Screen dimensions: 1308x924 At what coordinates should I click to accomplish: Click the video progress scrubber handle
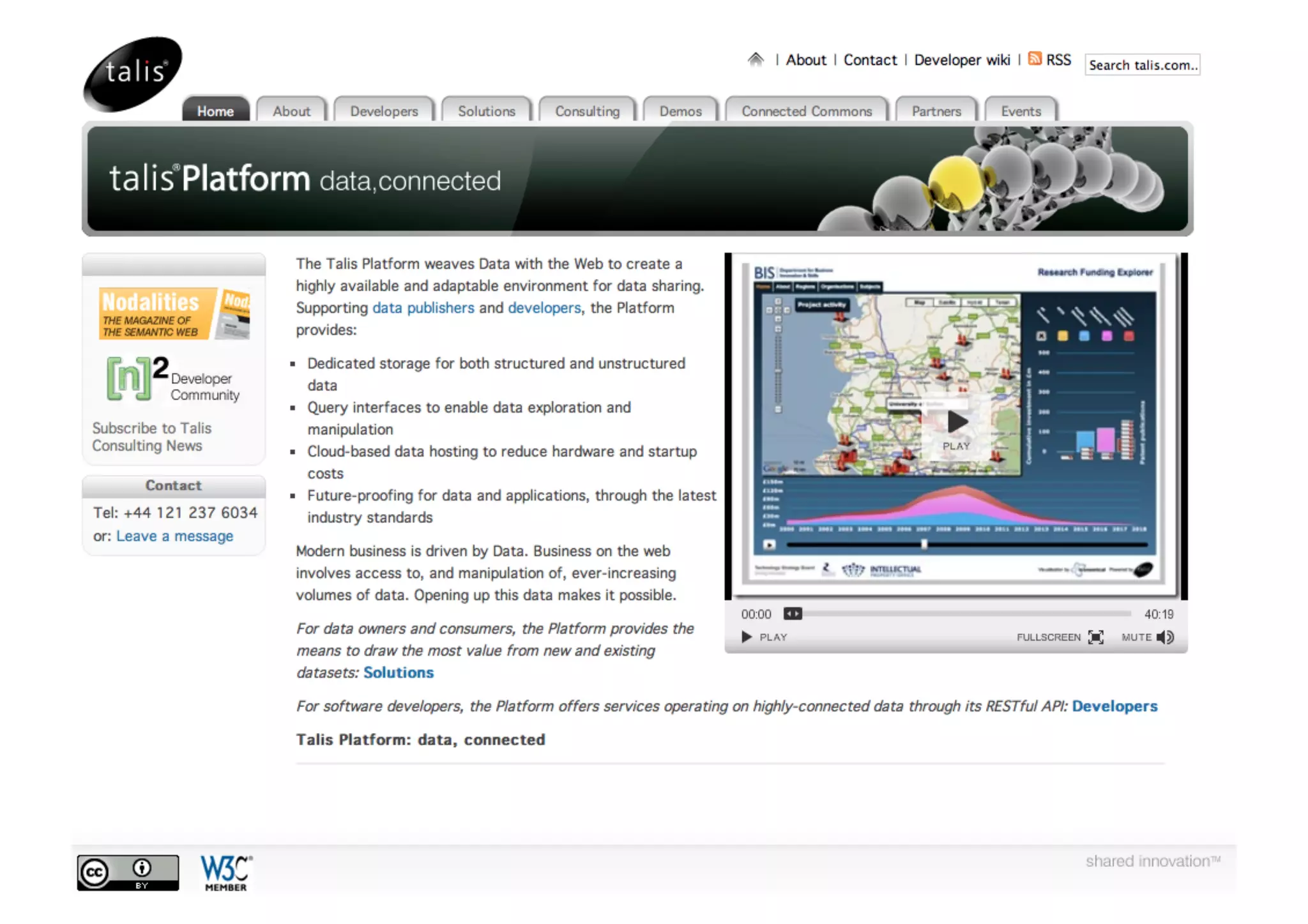click(793, 614)
